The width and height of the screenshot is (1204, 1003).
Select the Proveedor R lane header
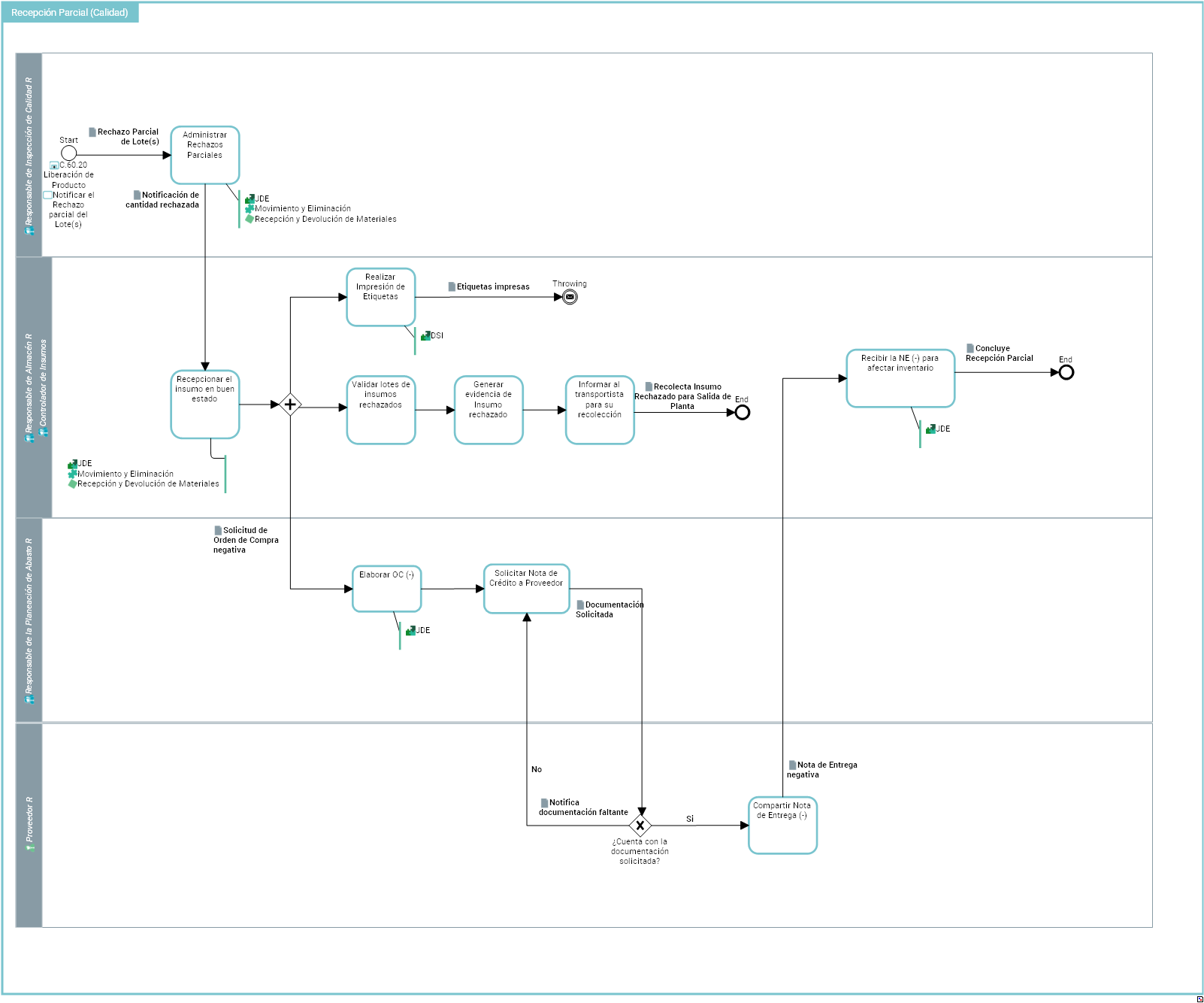29,826
